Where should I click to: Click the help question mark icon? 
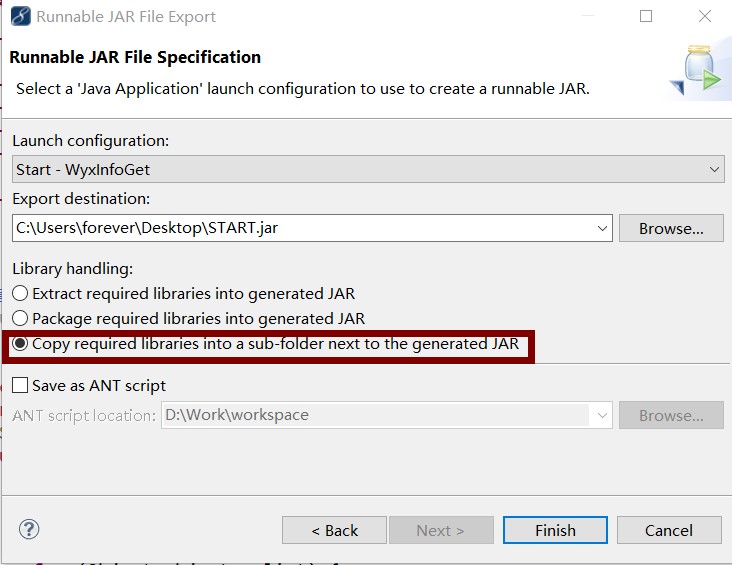tap(29, 530)
